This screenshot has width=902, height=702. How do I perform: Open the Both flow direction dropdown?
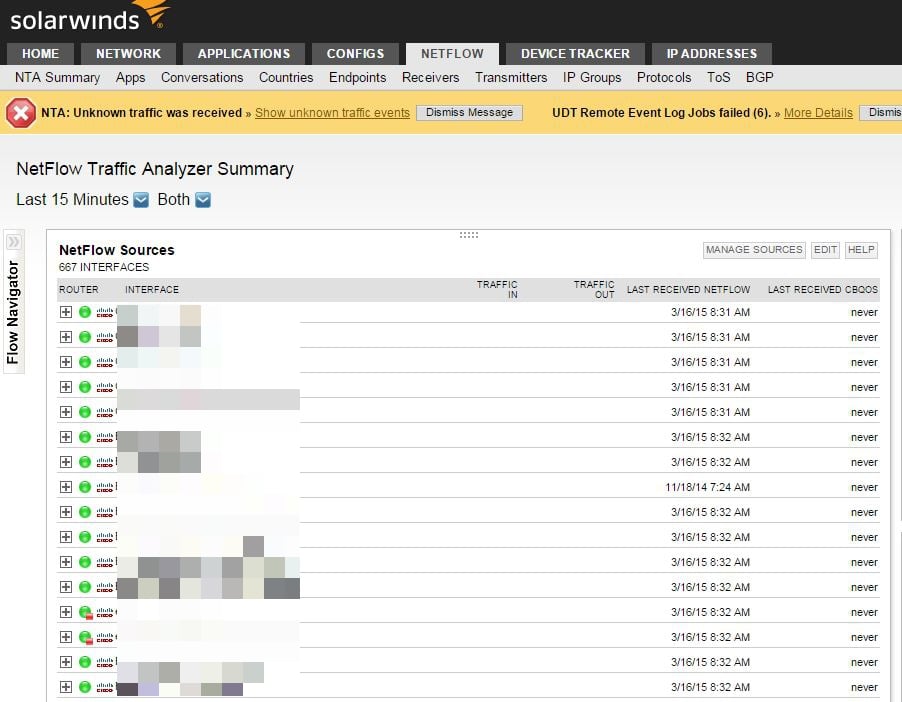(x=203, y=200)
